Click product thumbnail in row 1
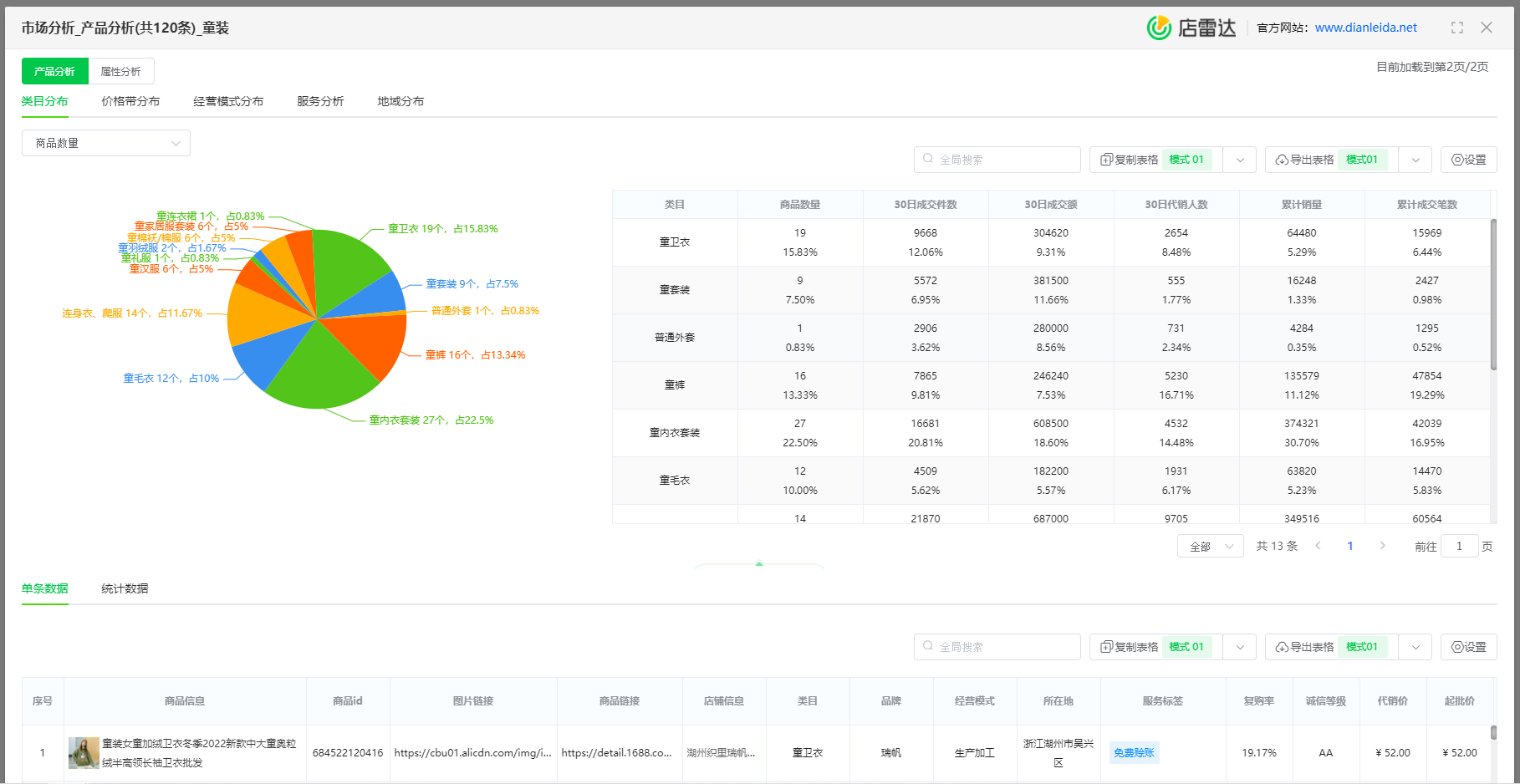The width and height of the screenshot is (1520, 784). (x=84, y=753)
